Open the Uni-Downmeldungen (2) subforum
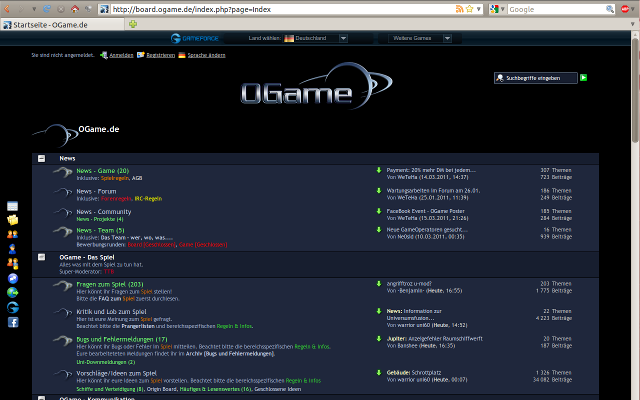This screenshot has height=400, width=640. 106,362
